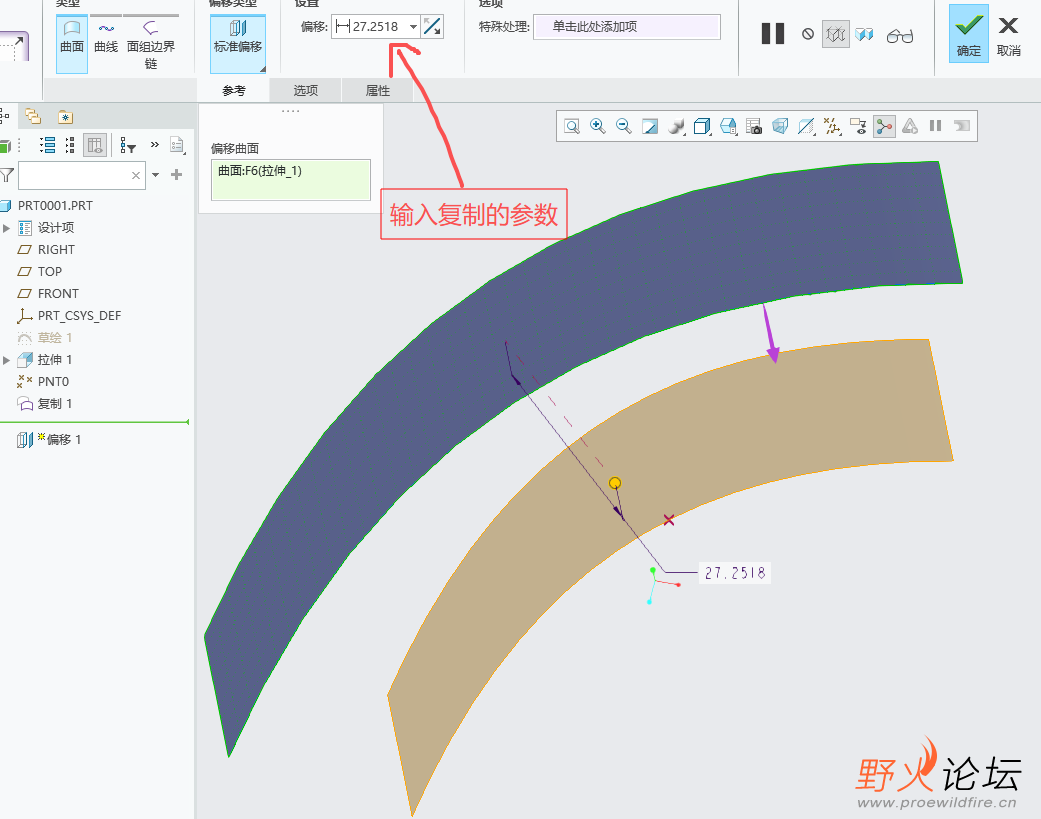1041x819 pixels.
Task: Click the model tree search field
Action: tap(82, 175)
